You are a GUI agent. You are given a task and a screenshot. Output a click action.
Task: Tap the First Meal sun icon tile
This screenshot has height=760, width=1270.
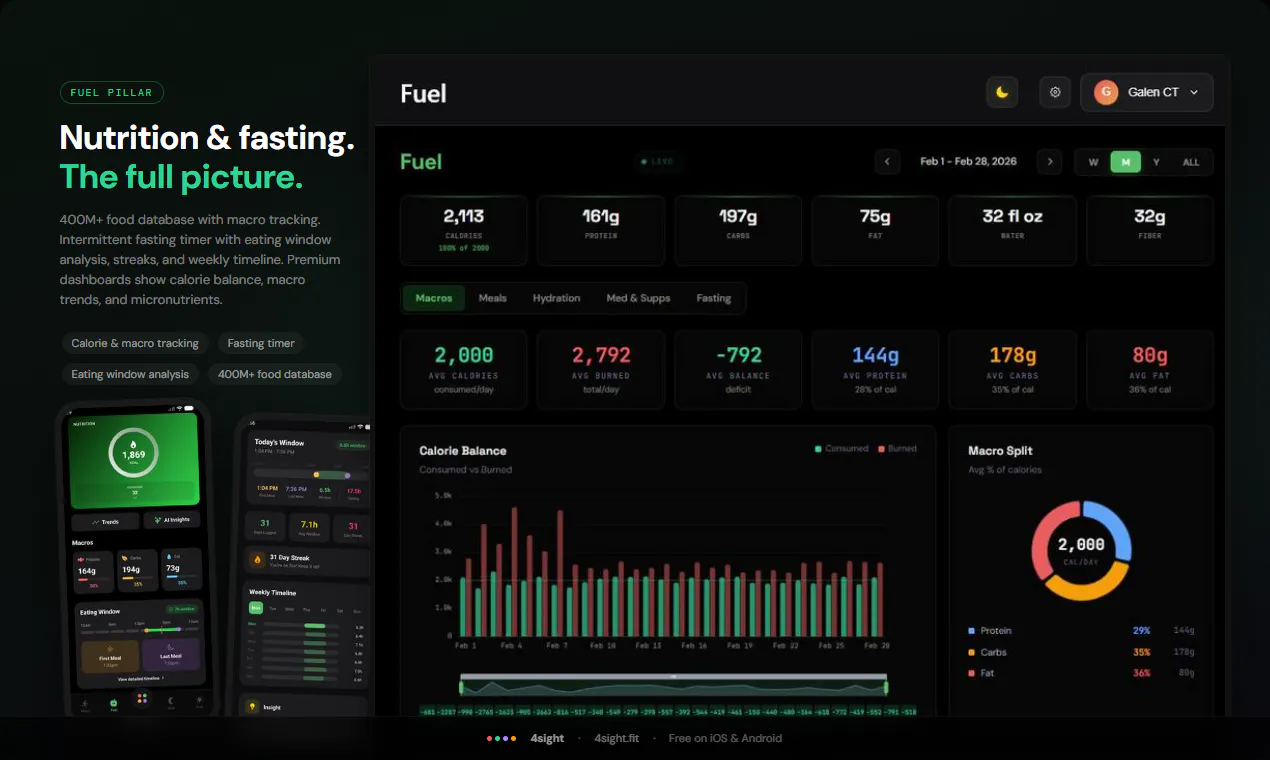110,656
